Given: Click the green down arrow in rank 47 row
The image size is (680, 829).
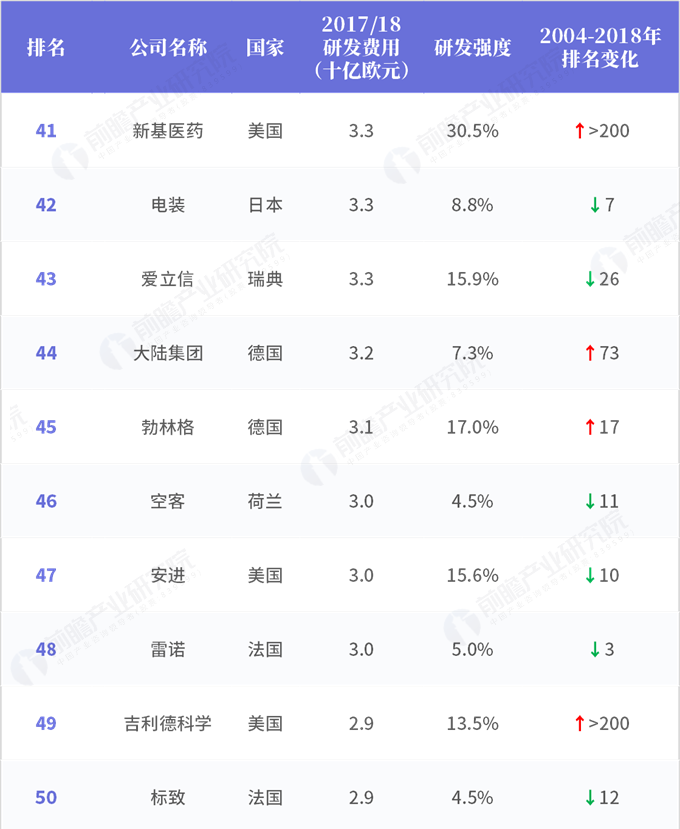Looking at the screenshot, I should (590, 575).
